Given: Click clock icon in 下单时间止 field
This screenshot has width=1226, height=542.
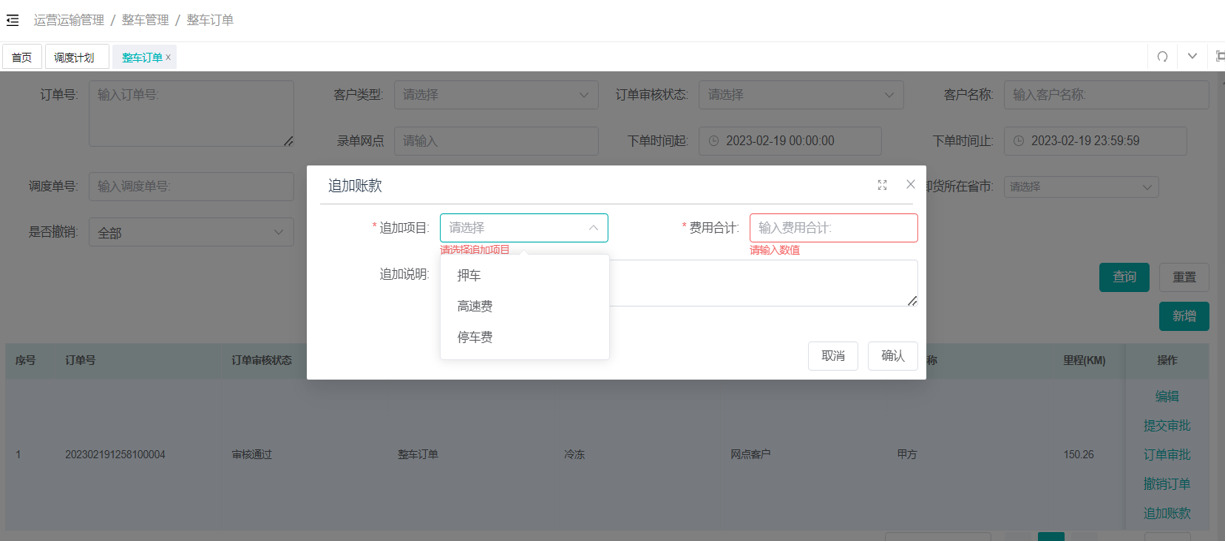Looking at the screenshot, I should [x=1018, y=141].
